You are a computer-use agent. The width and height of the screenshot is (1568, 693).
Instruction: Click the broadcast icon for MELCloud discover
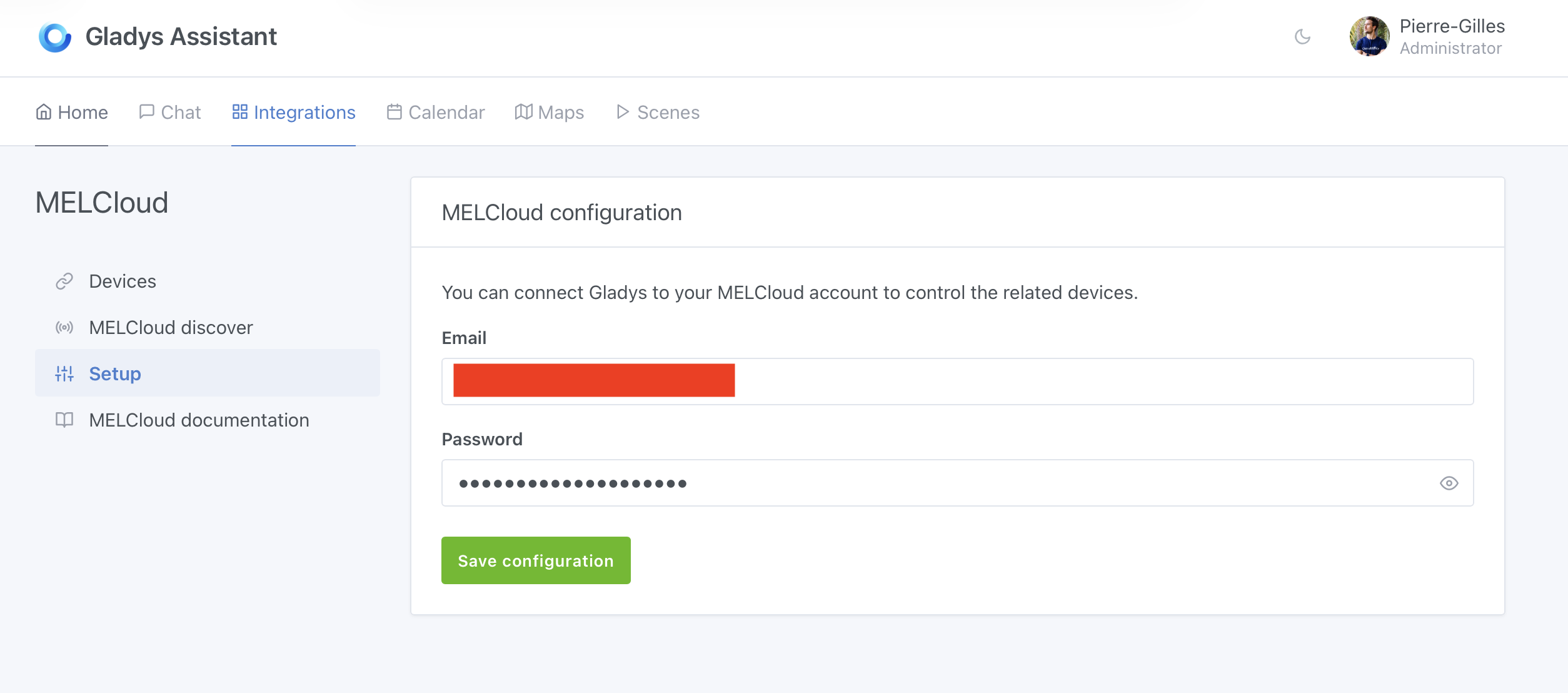(x=64, y=327)
